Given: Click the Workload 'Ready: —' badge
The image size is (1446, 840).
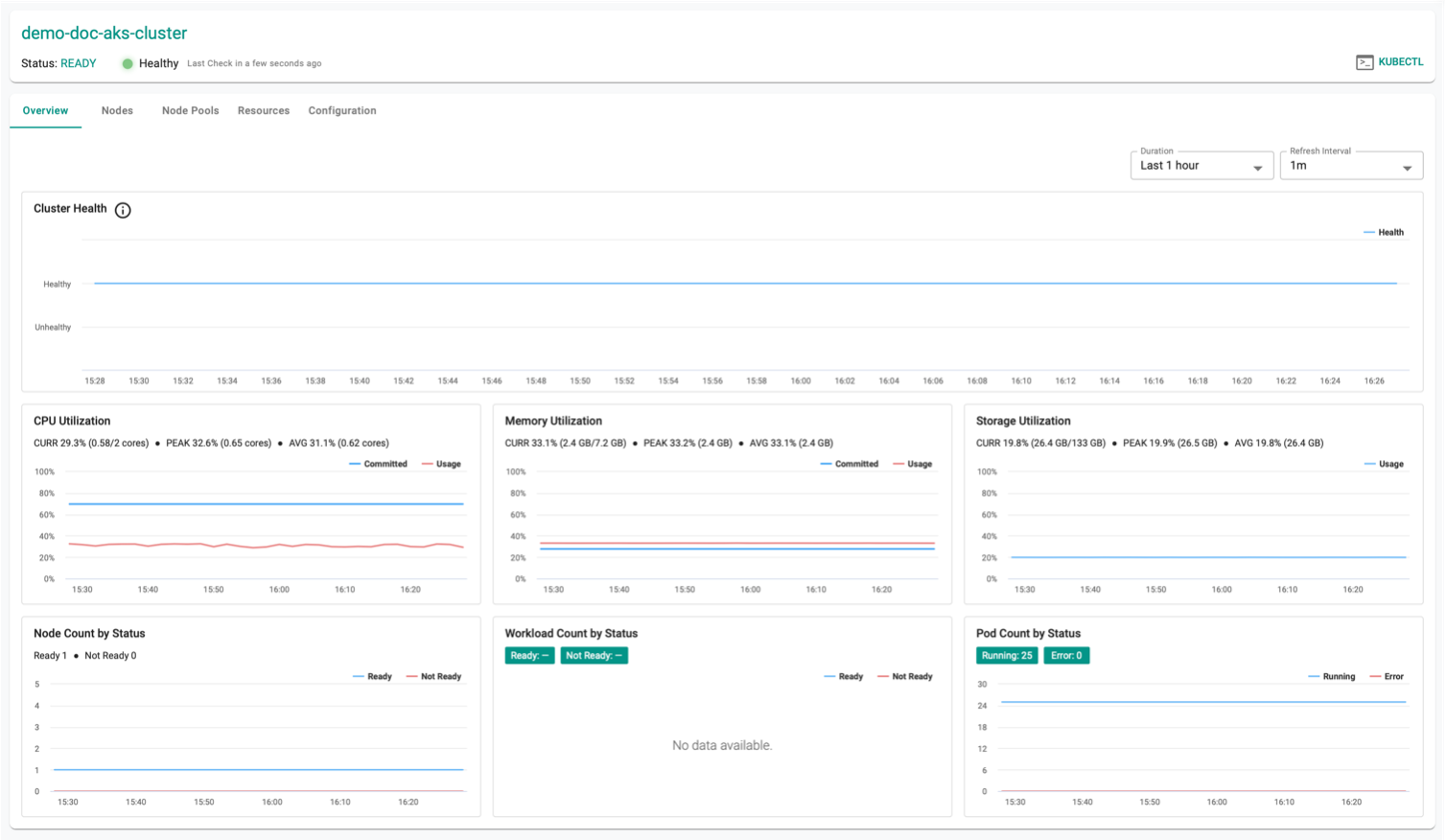Looking at the screenshot, I should point(529,656).
